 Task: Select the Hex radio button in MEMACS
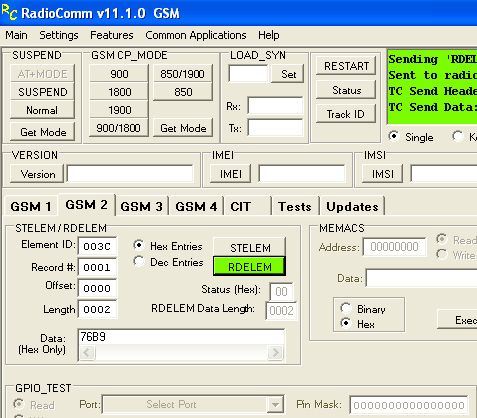coord(346,323)
